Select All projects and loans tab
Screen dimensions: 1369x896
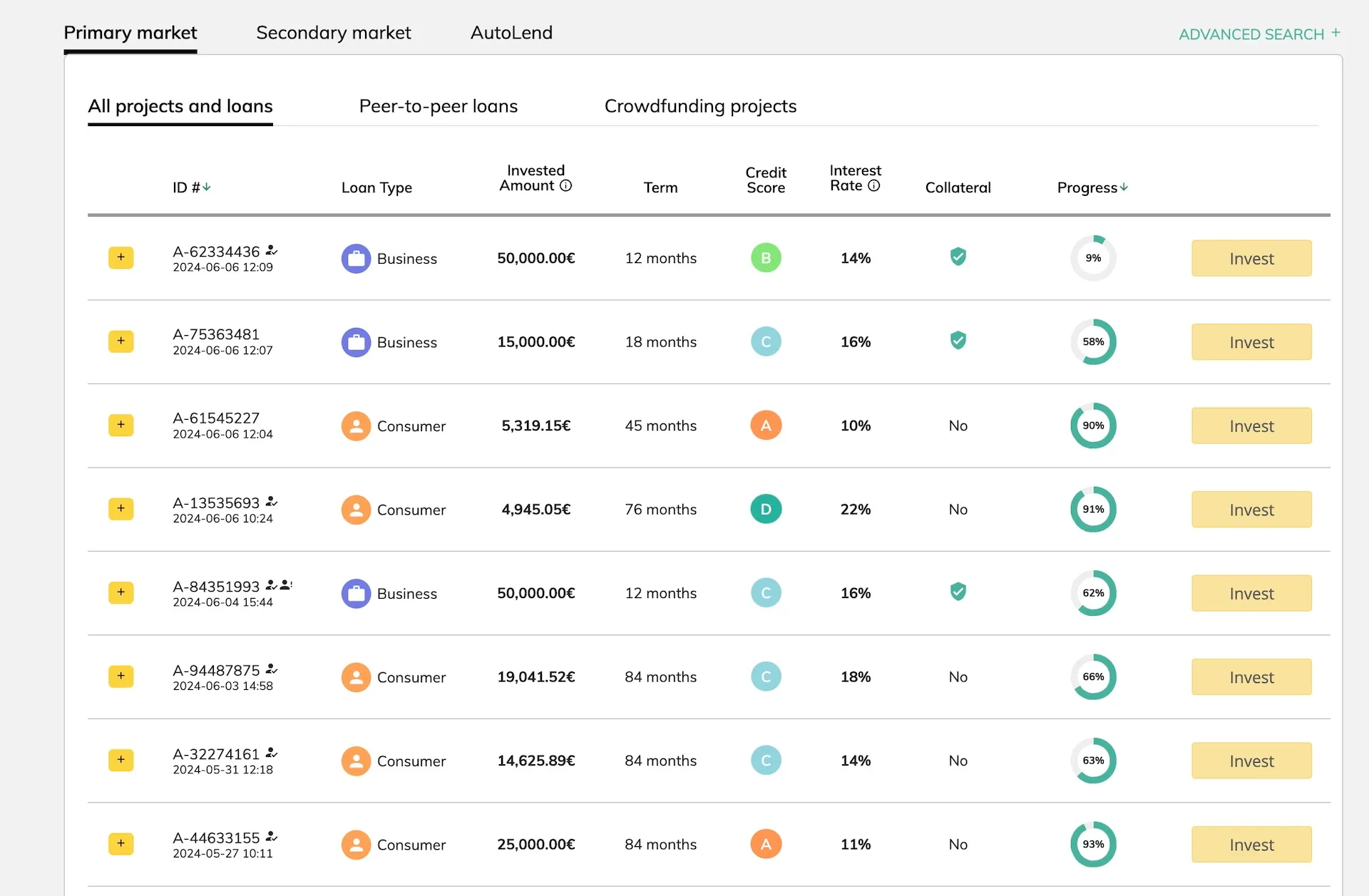180,106
